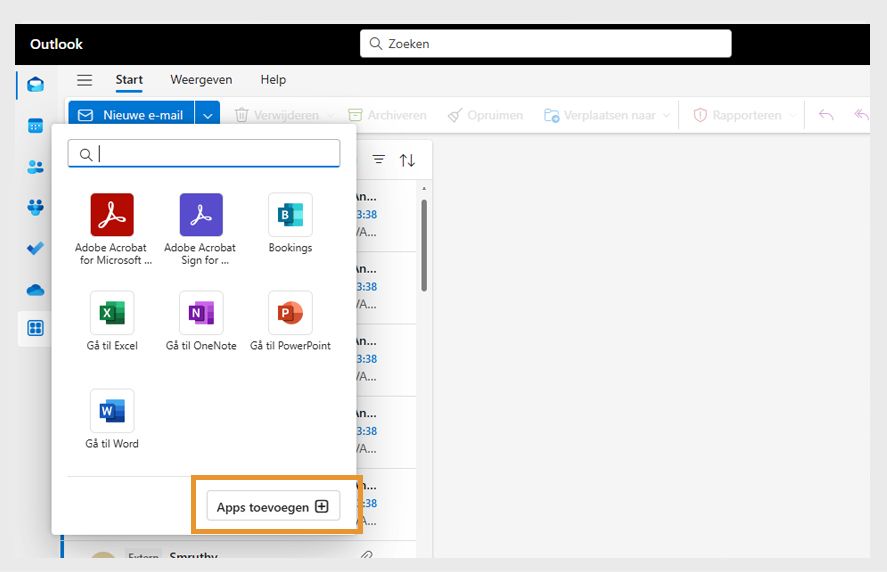
Task: Open the Calendar icon in sidebar
Action: [36, 125]
